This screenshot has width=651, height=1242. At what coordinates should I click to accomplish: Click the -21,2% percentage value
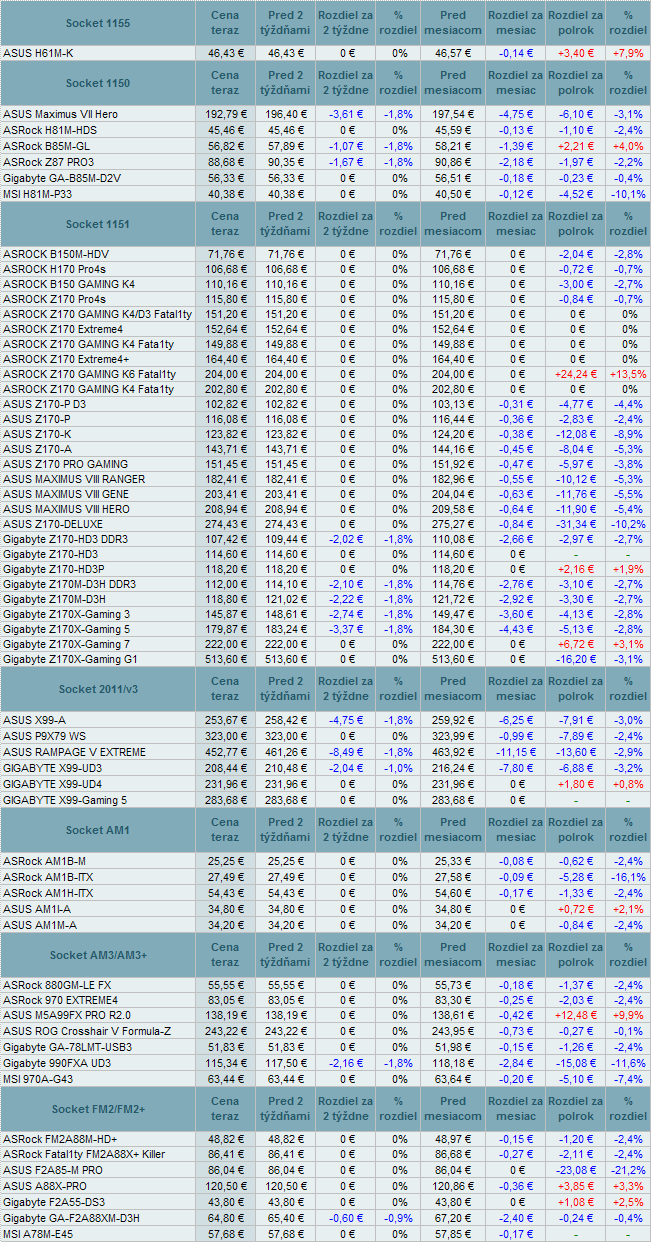click(x=628, y=1170)
